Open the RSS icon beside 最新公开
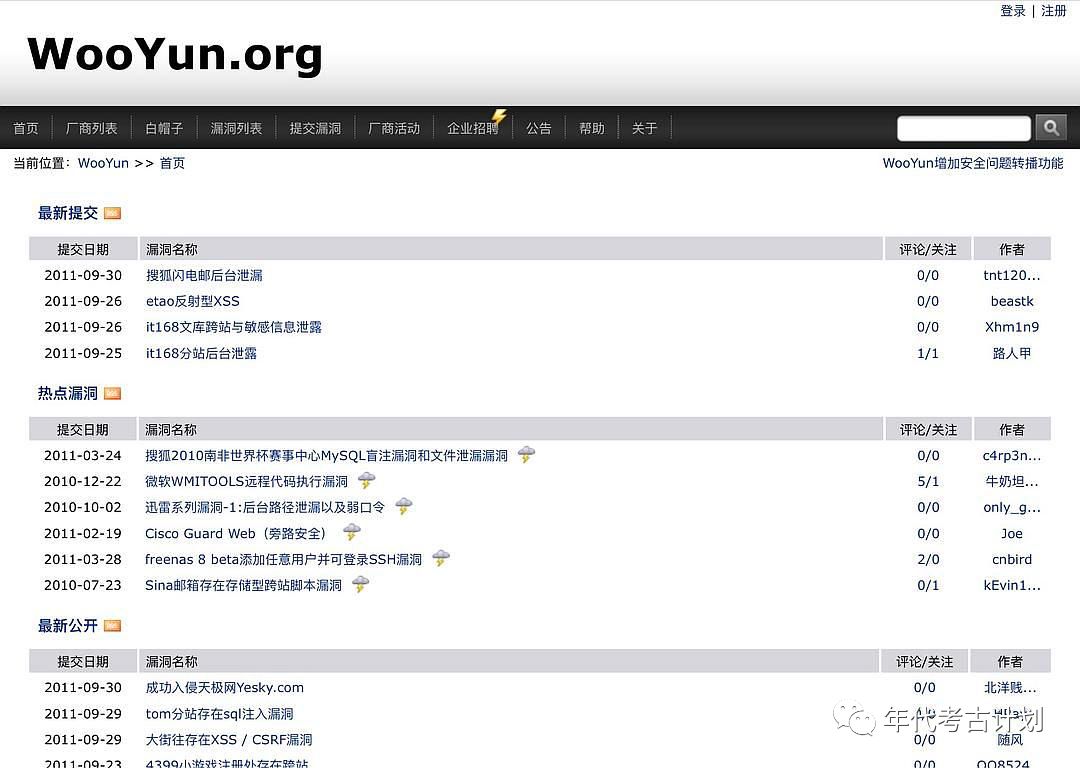This screenshot has height=768, width=1080. (112, 625)
